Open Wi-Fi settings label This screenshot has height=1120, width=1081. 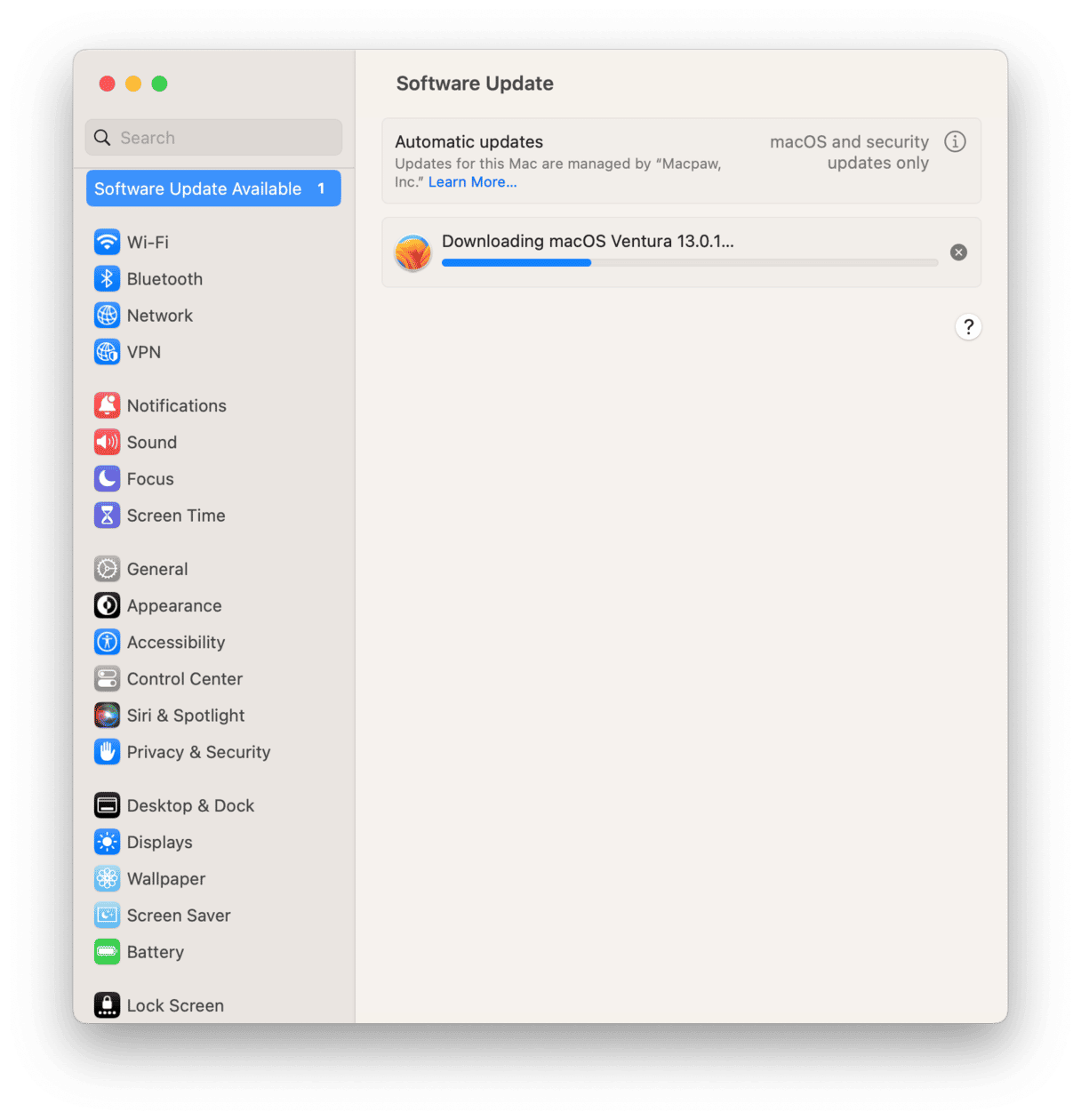point(148,242)
